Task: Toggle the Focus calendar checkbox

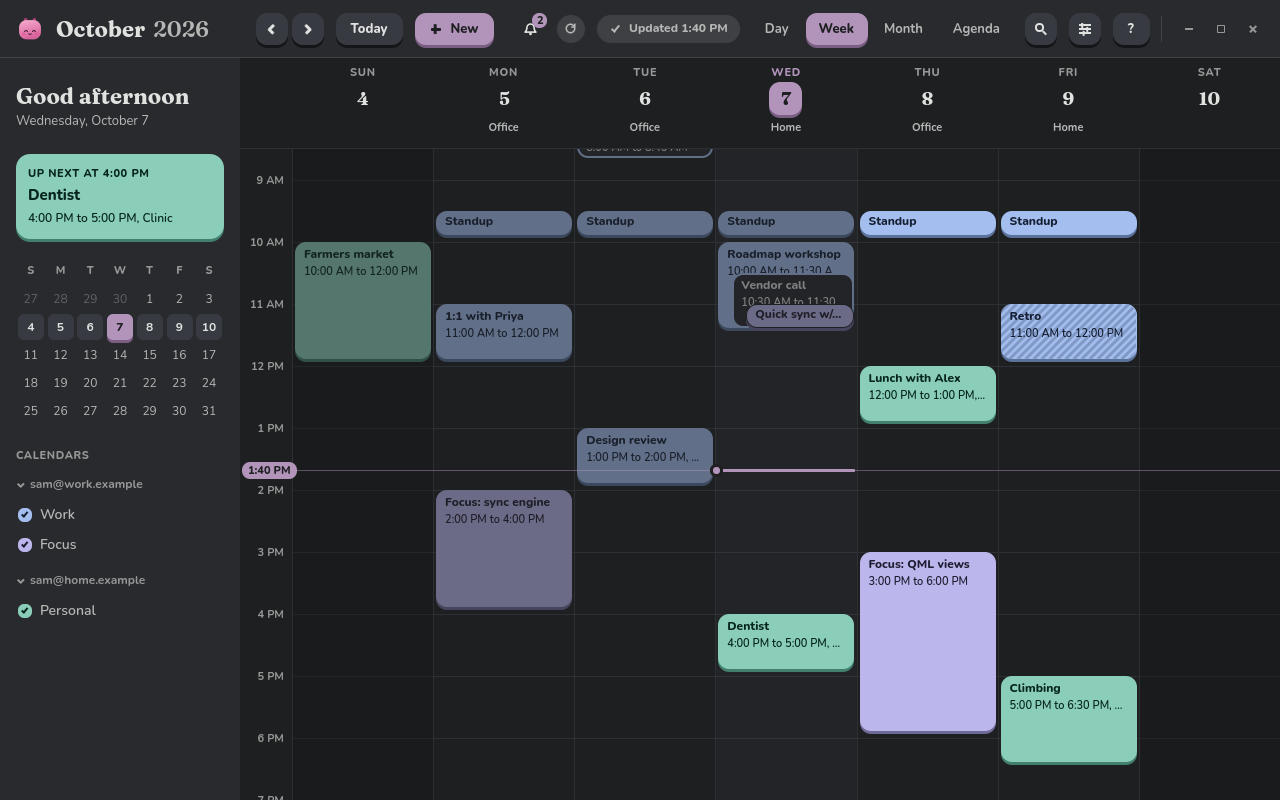Action: 25,545
